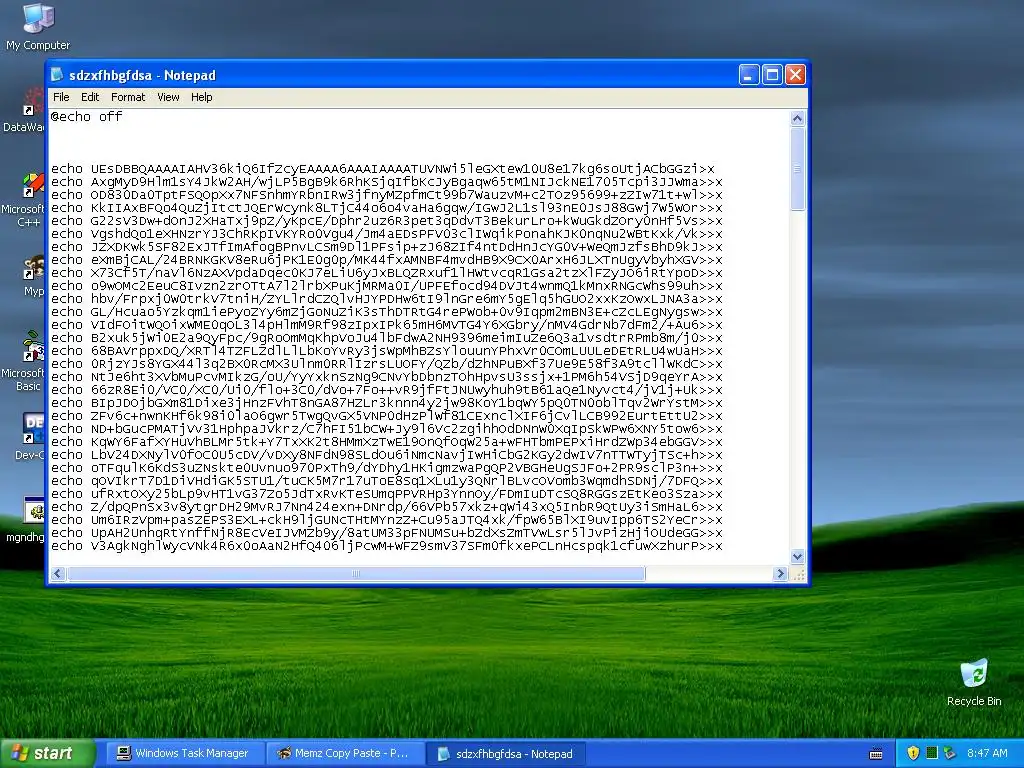
Task: Click the vertical scrollbar down arrow
Action: tap(797, 556)
